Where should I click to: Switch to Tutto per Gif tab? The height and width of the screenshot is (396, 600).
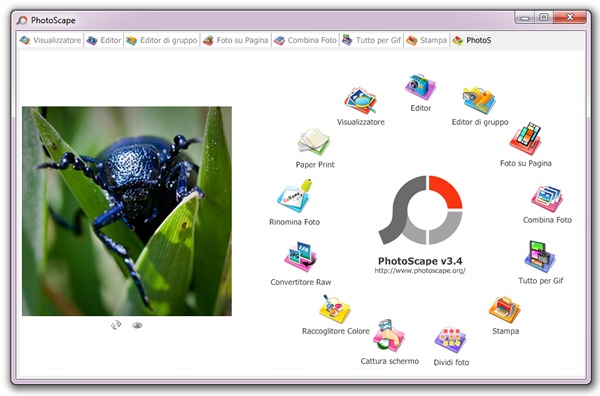click(x=372, y=40)
